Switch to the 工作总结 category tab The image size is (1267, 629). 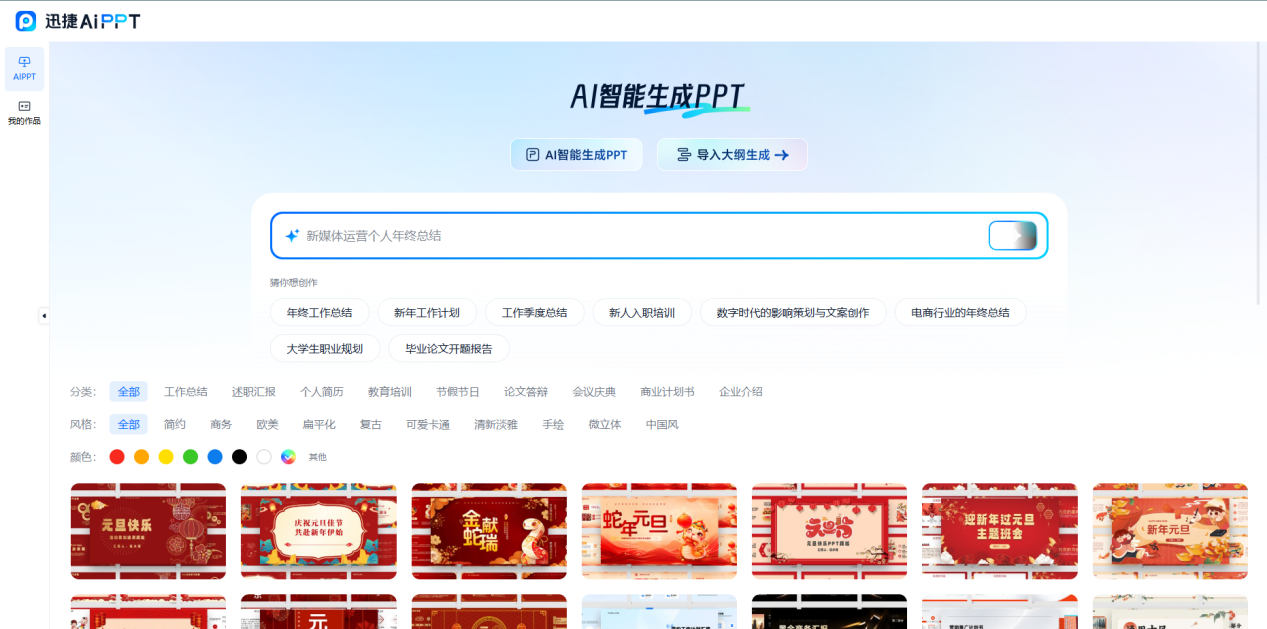click(186, 391)
